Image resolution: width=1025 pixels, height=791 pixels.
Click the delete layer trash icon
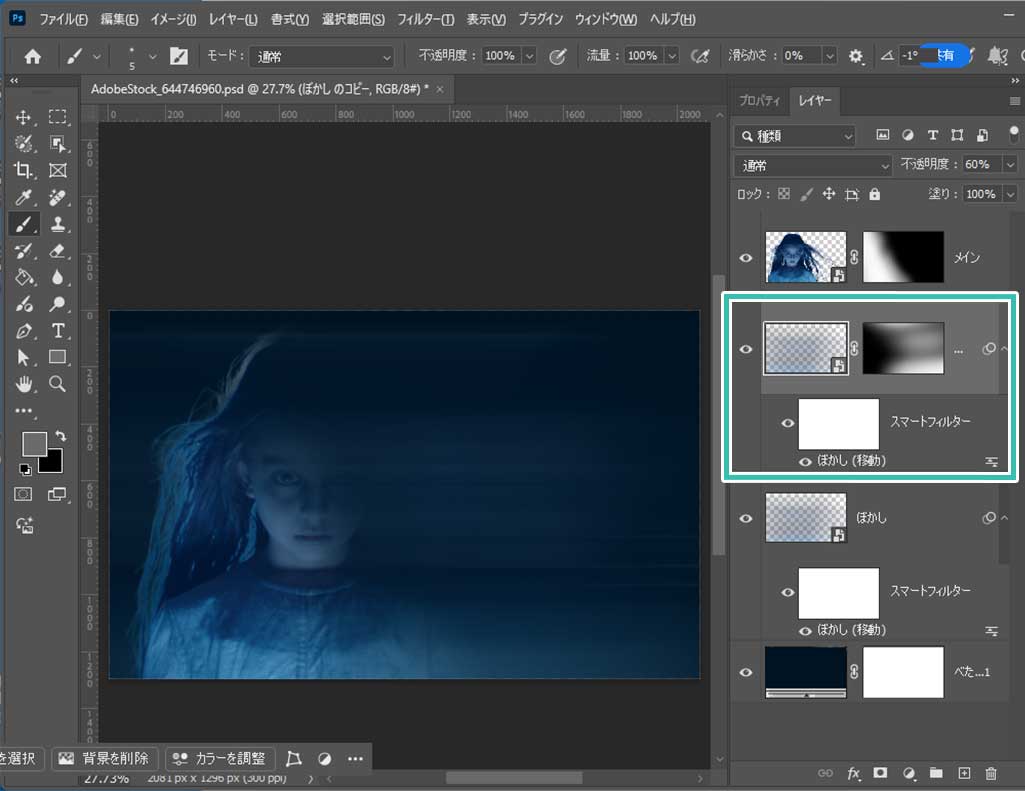[991, 773]
